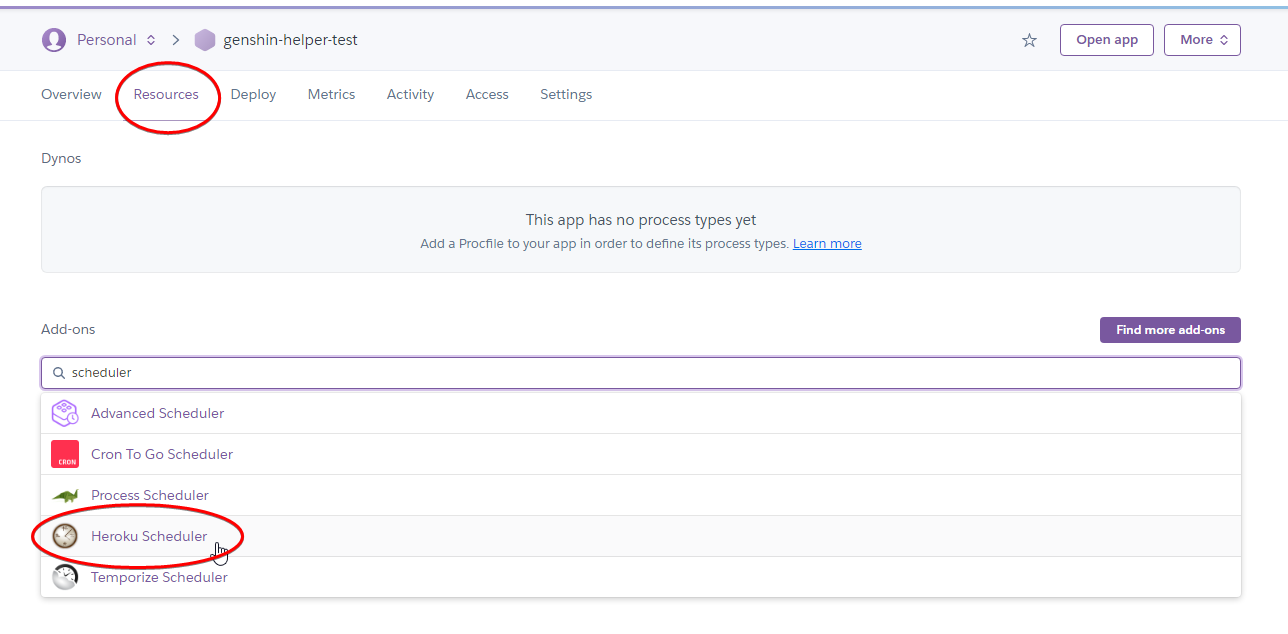This screenshot has height=634, width=1288.
Task: Favorite the app with the star icon
Action: pos(1029,40)
